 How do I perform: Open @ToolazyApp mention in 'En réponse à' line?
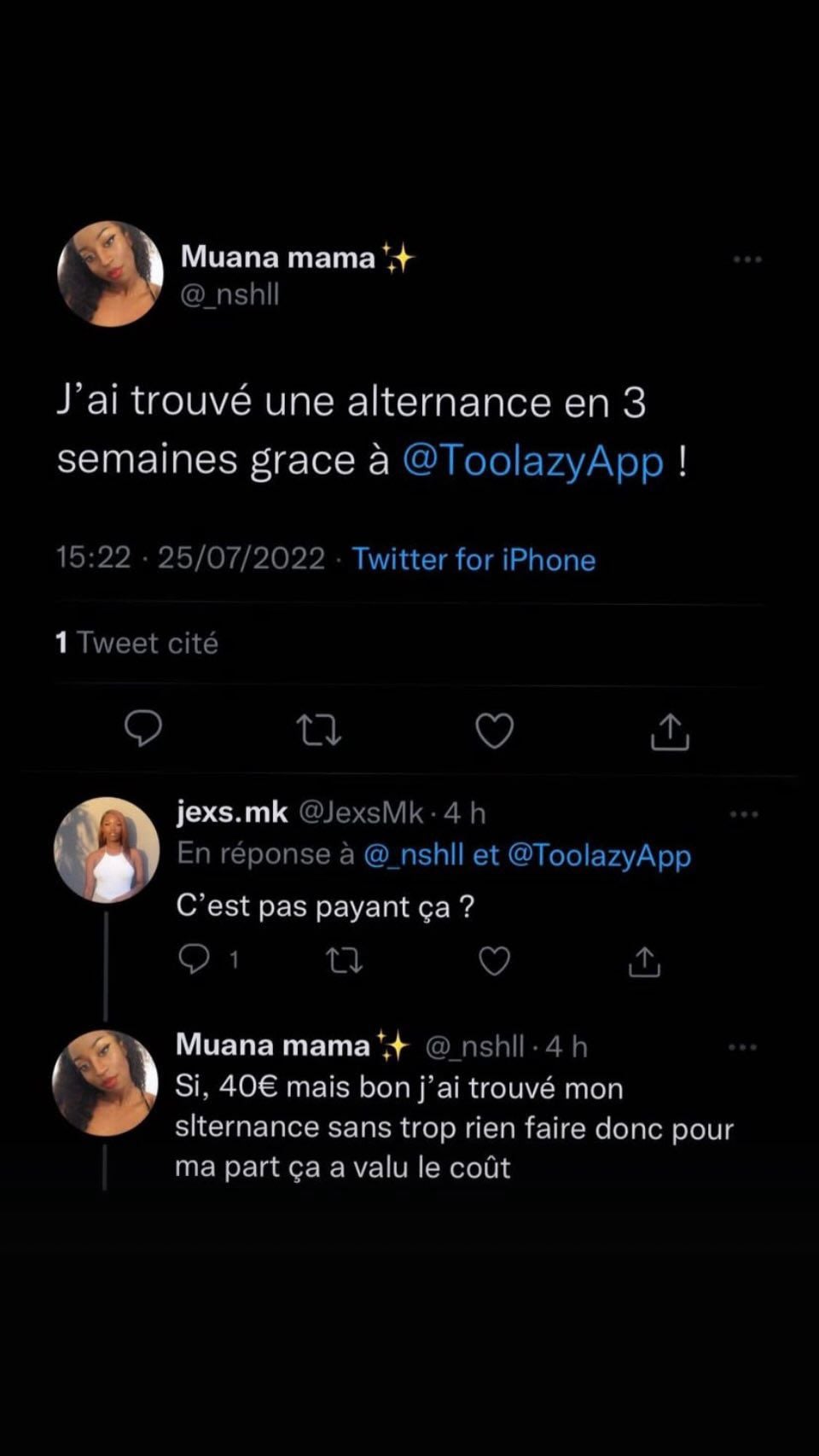point(599,854)
